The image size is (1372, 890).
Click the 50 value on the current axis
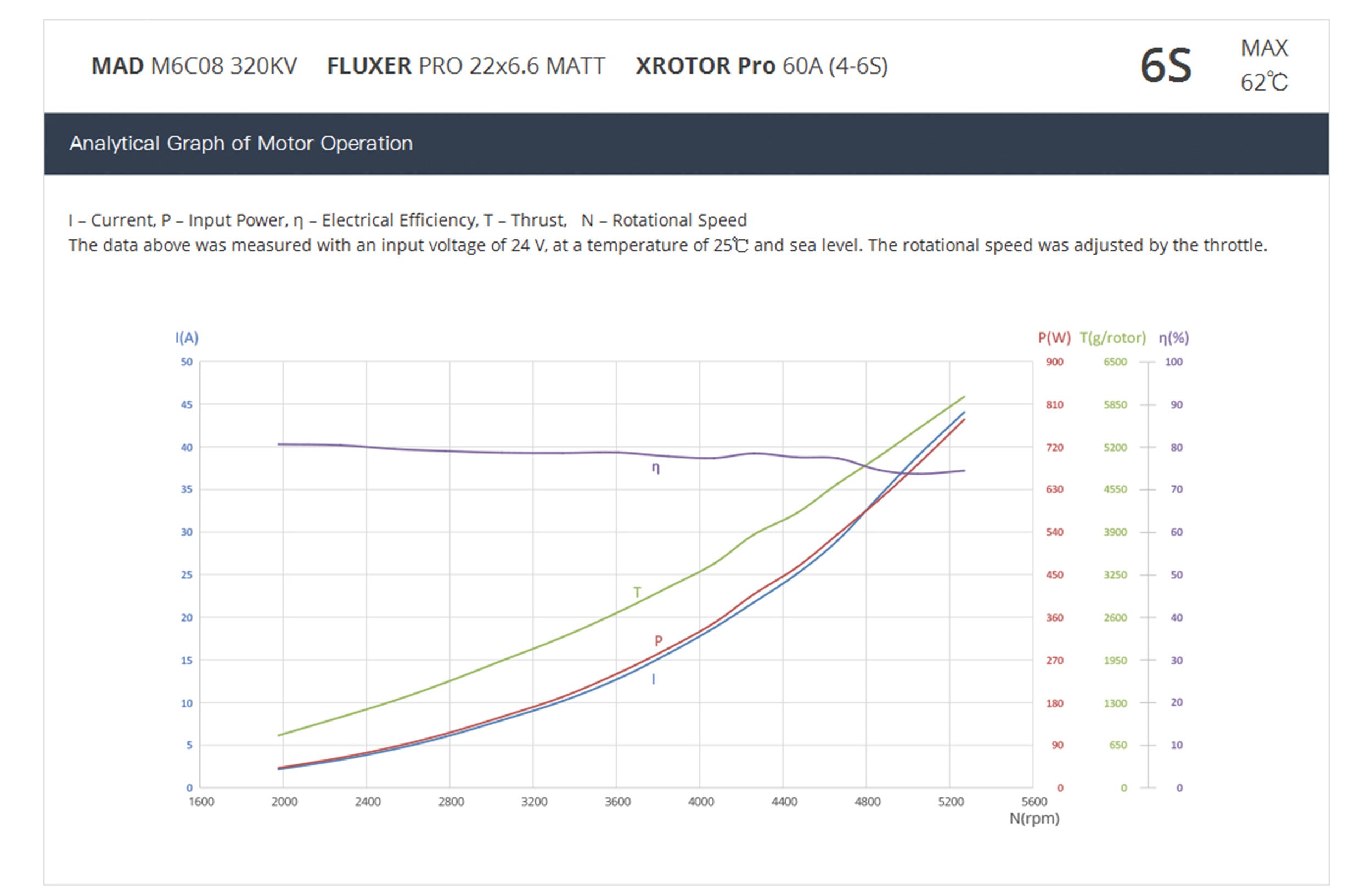(187, 362)
